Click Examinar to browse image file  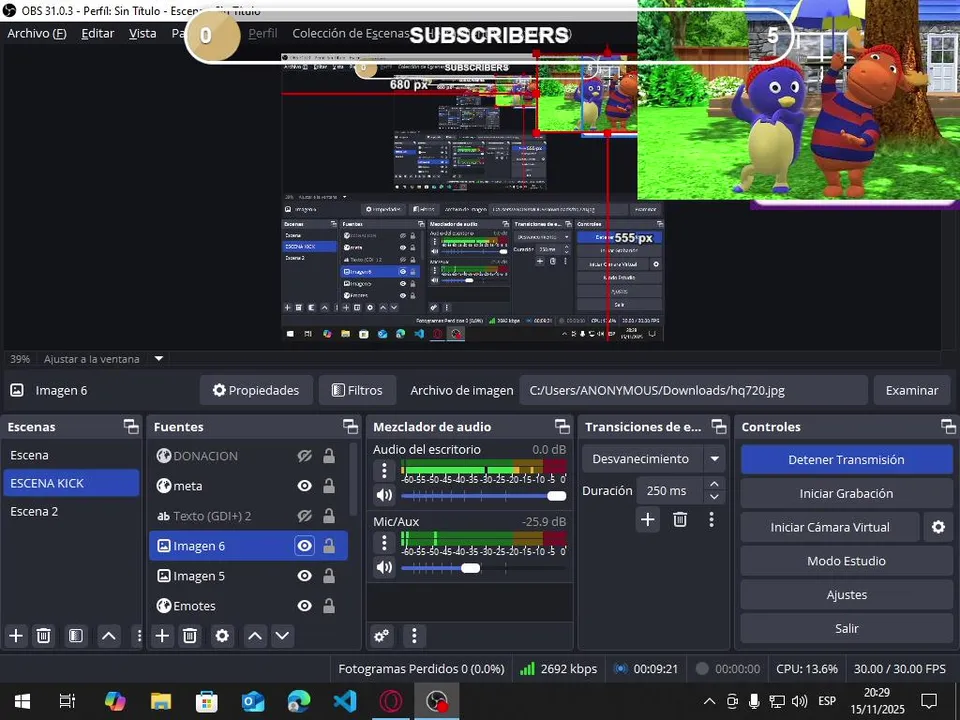pos(912,390)
